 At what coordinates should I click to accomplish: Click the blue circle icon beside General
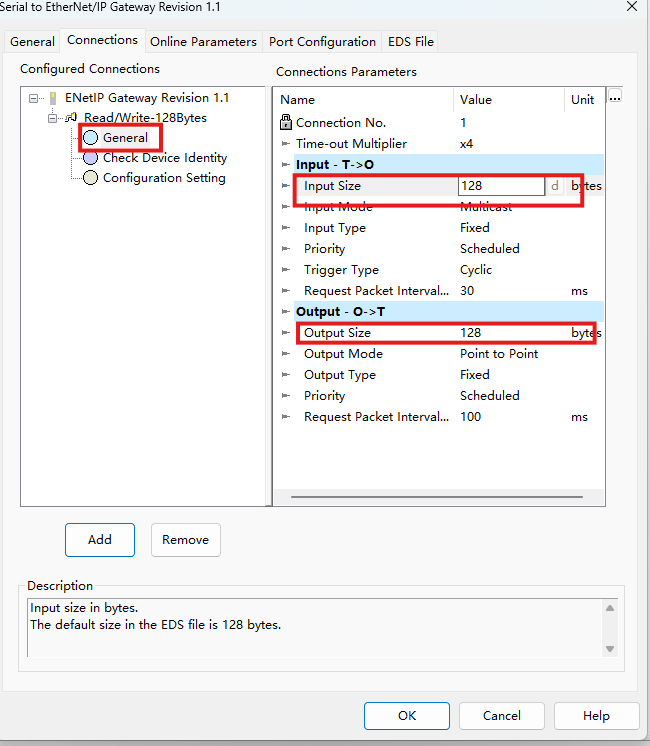pyautogui.click(x=90, y=137)
